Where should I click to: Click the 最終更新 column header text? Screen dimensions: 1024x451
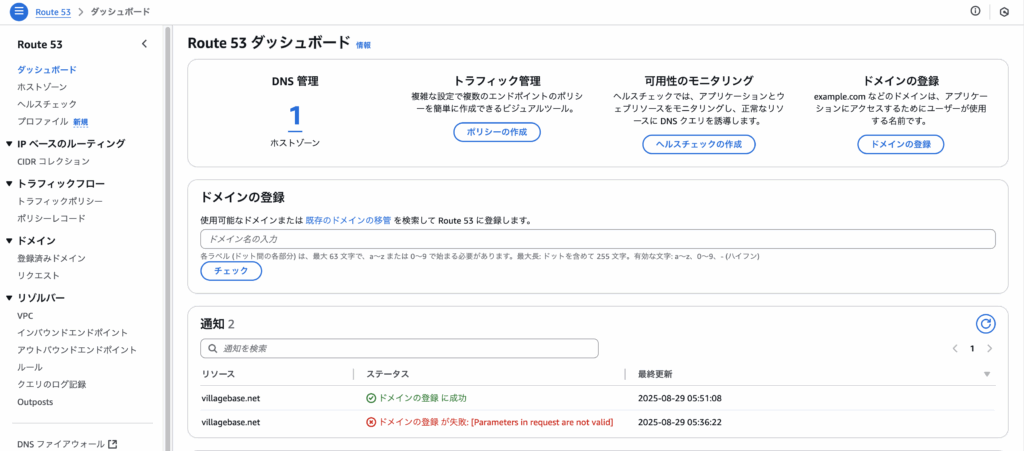tap(655, 374)
